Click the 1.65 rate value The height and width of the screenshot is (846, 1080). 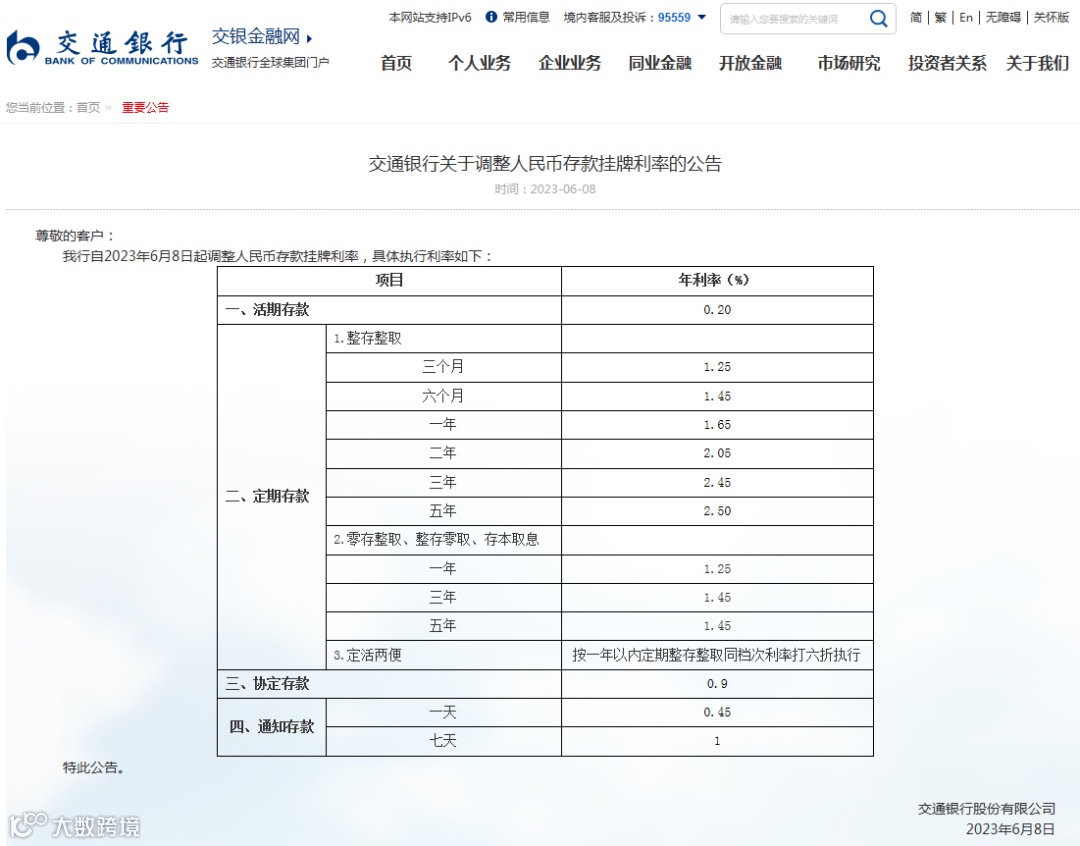coord(717,425)
